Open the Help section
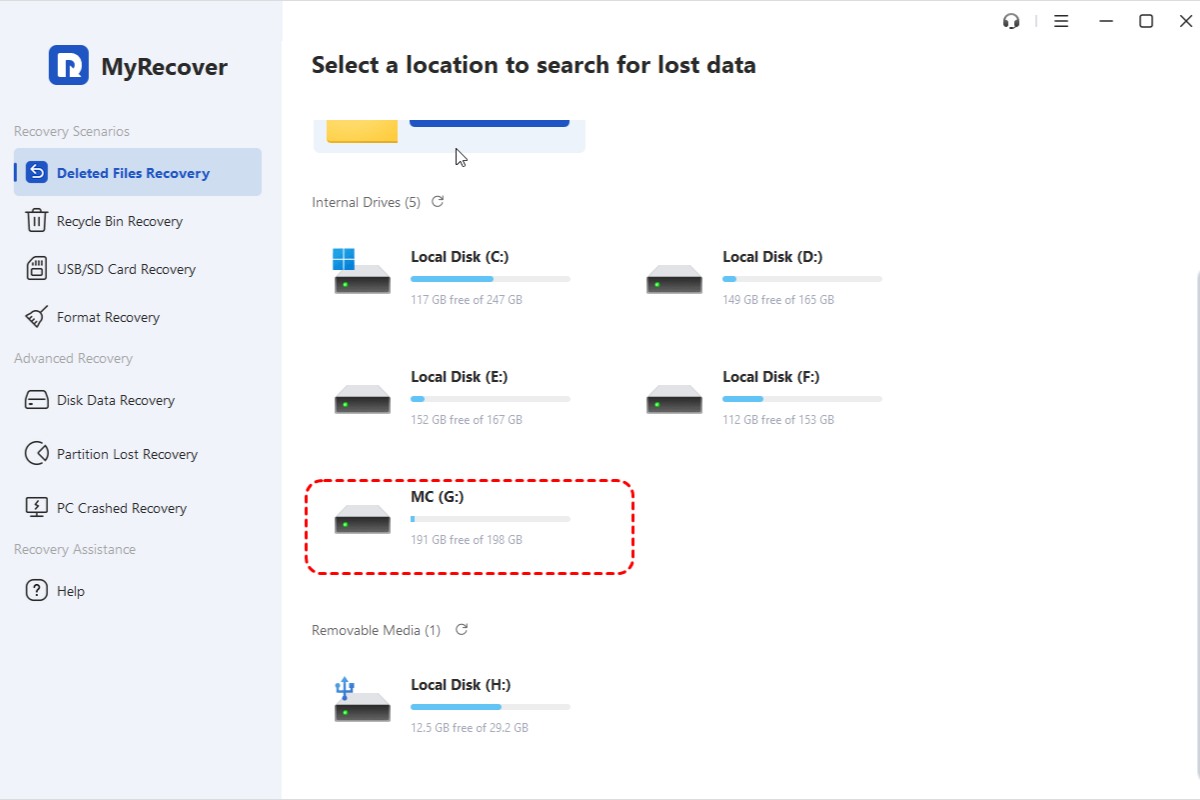Screen dimensions: 1200x800 coord(70,591)
